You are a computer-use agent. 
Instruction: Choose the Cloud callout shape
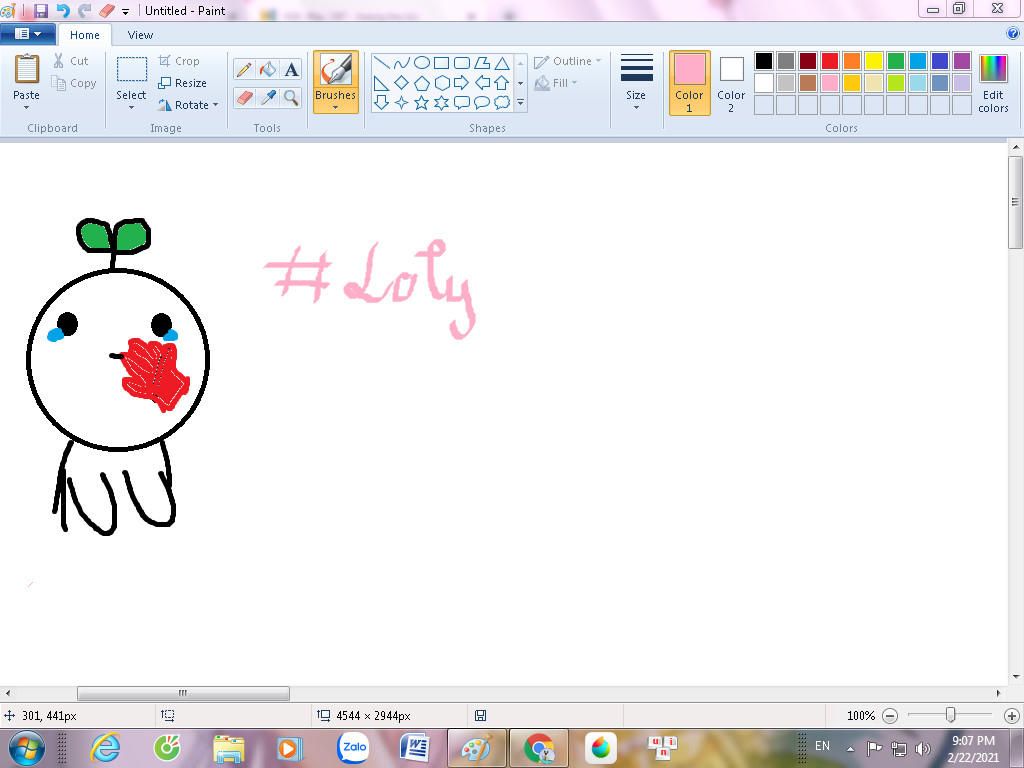(x=502, y=103)
